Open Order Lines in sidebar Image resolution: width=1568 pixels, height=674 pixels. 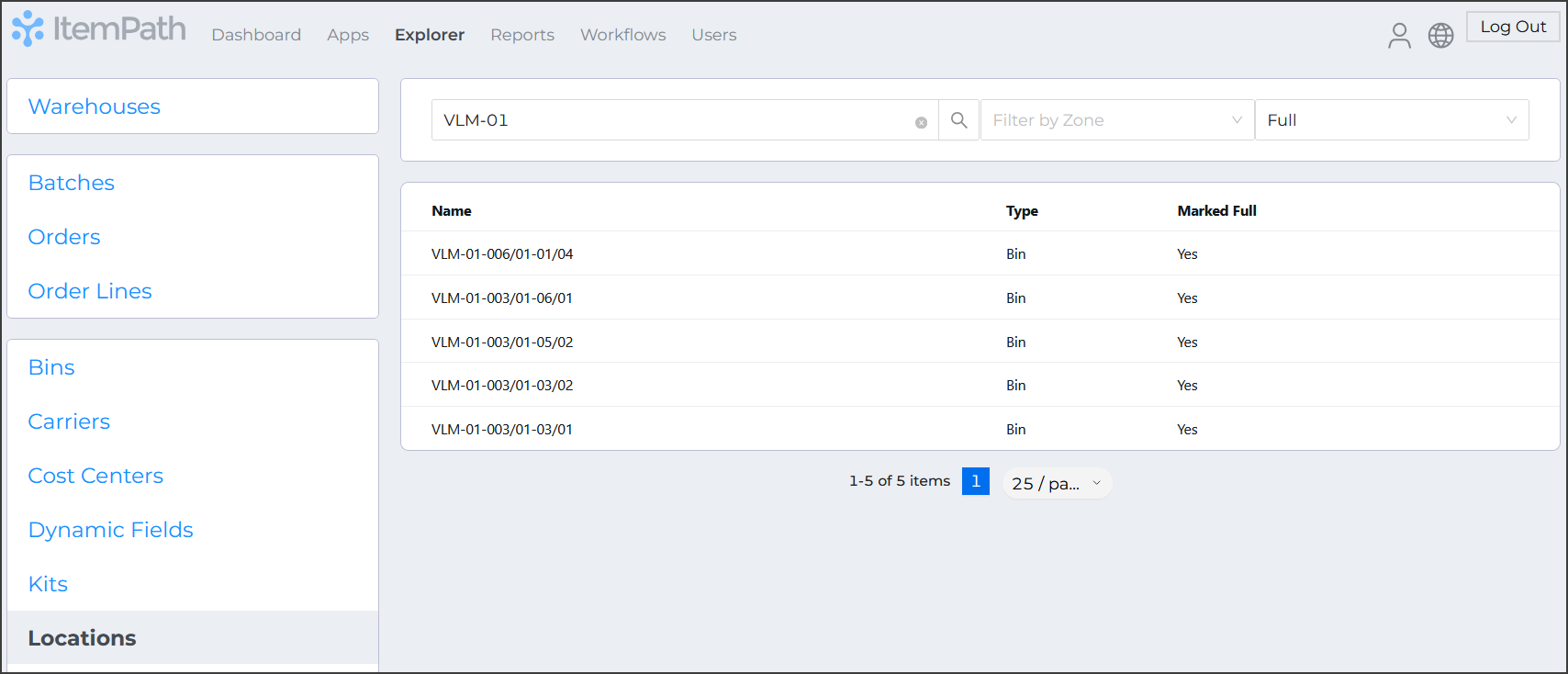[90, 291]
